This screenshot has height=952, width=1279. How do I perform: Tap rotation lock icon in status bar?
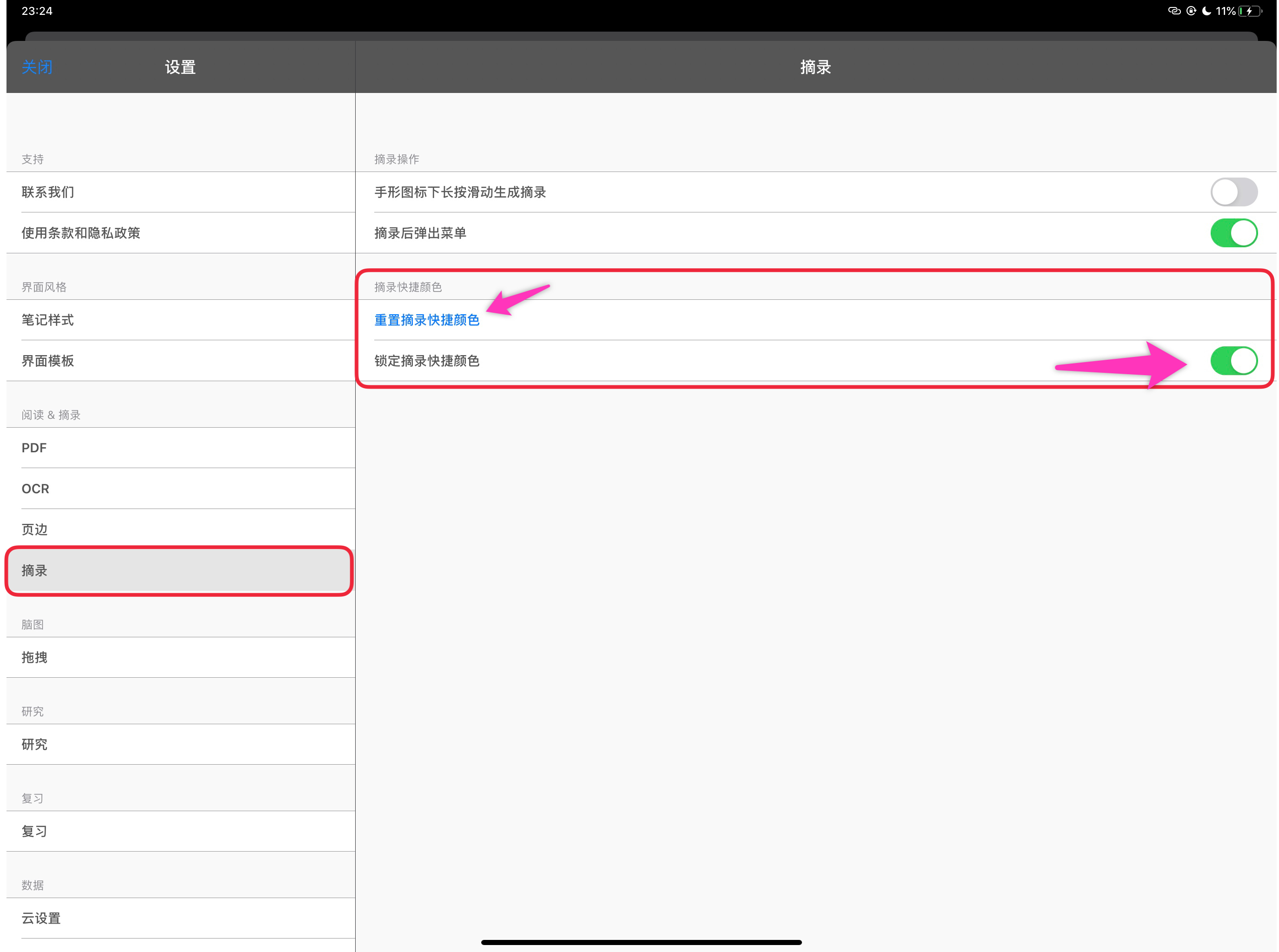pos(1191,11)
